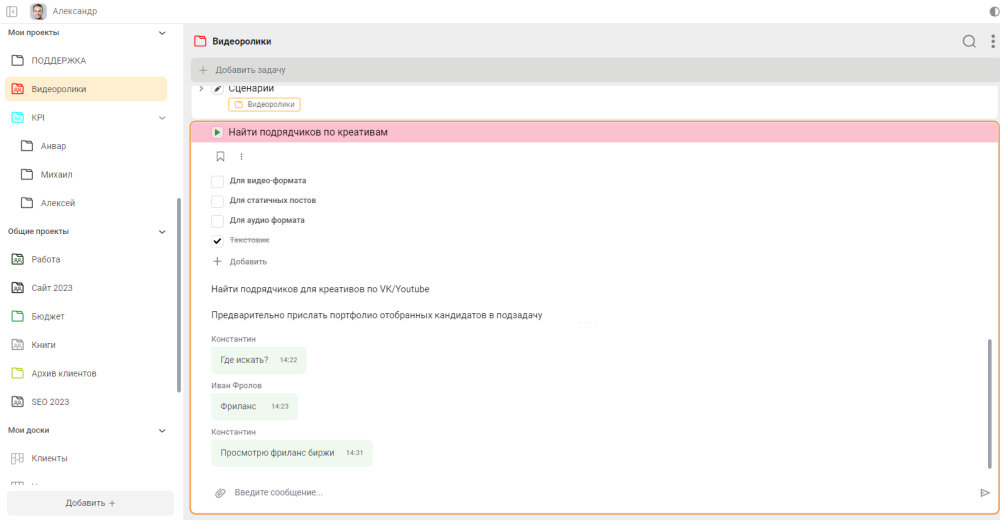Toggle theme contrast icon
1000x520 pixels.
(994, 11)
